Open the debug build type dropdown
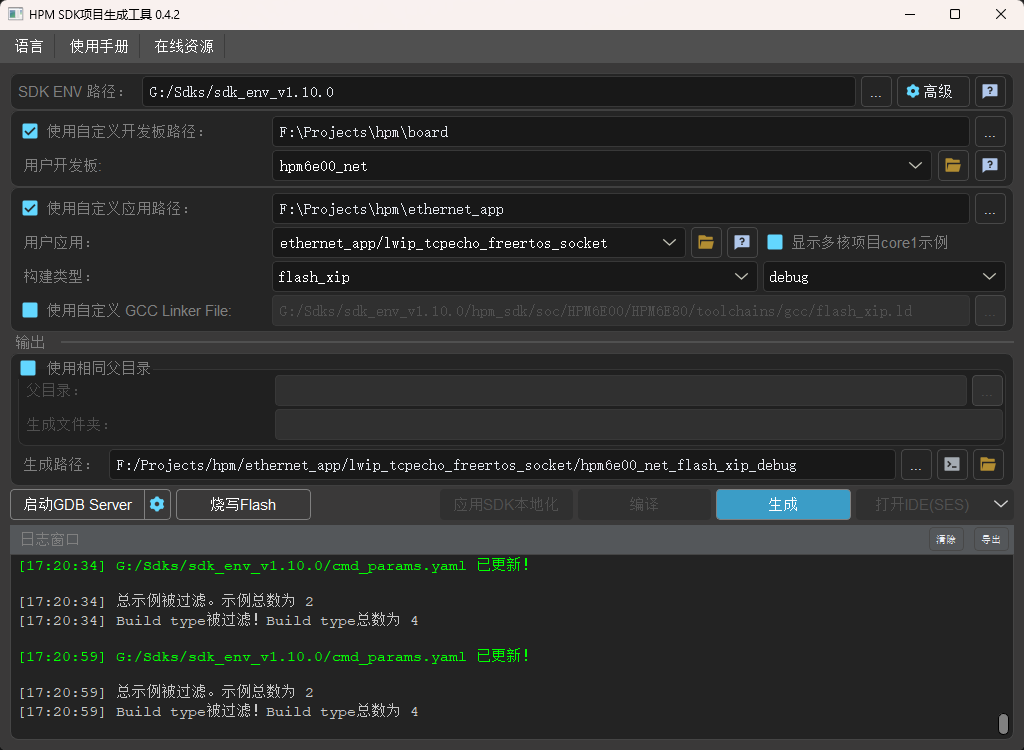Viewport: 1024px width, 750px height. (x=989, y=276)
